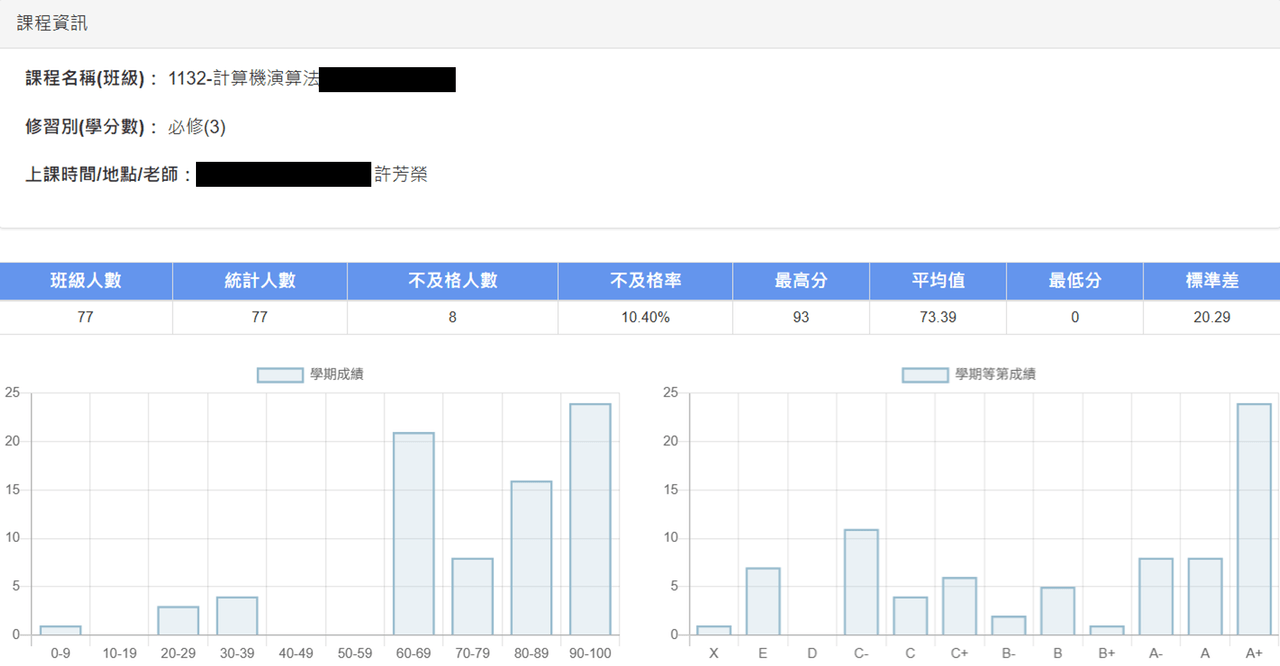The image size is (1280, 666).
Task: Click the 30-39 score bar
Action: tap(237, 616)
